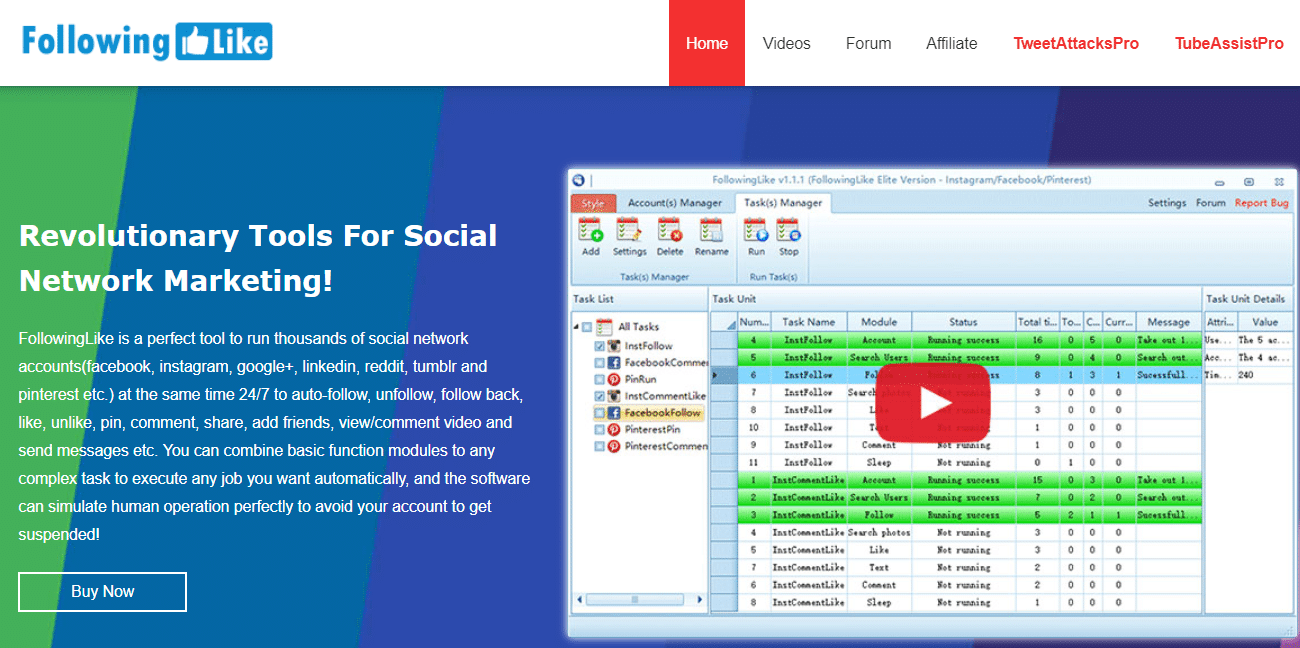
Task: Click the All Tasks calendar icon
Action: [603, 327]
